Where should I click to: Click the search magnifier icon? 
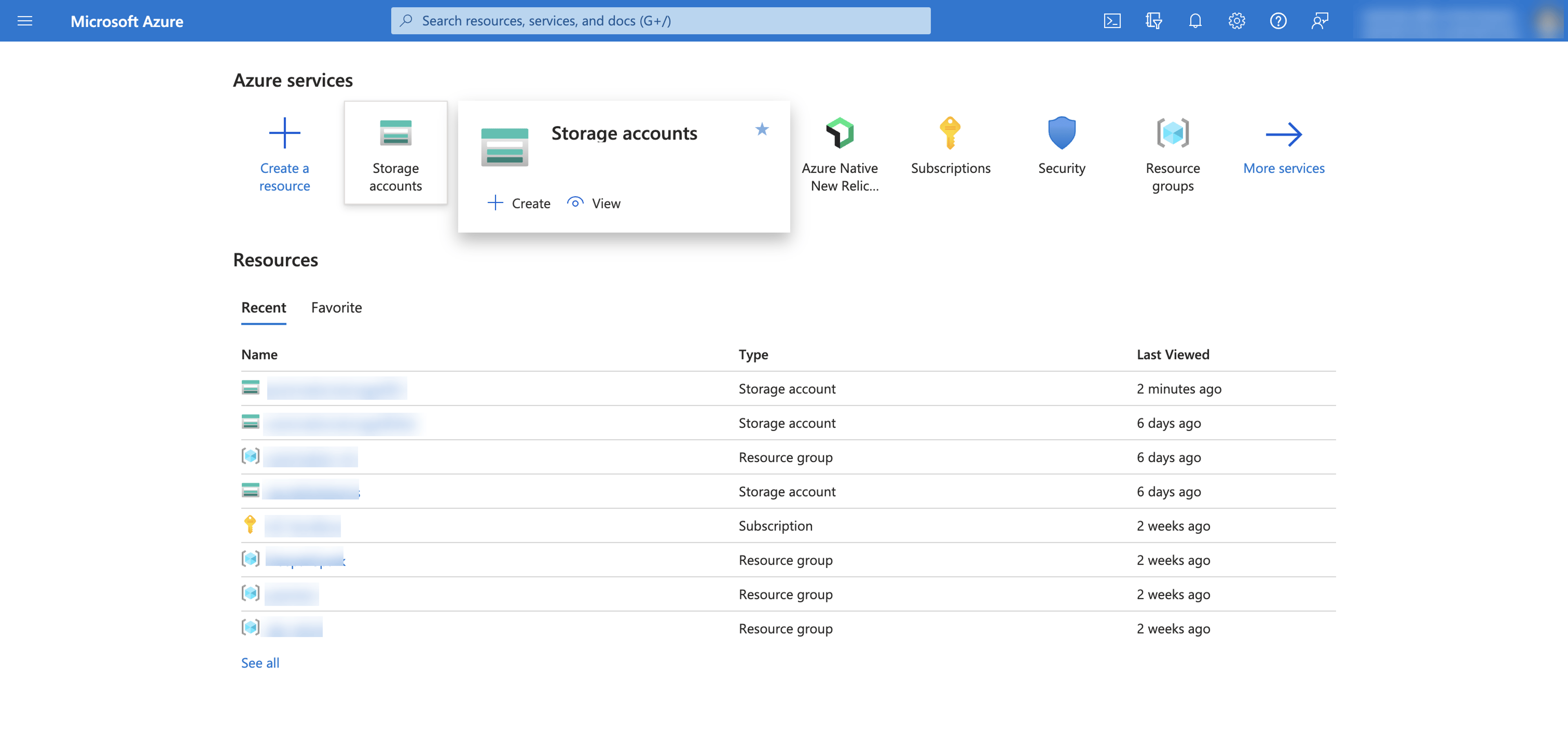406,20
